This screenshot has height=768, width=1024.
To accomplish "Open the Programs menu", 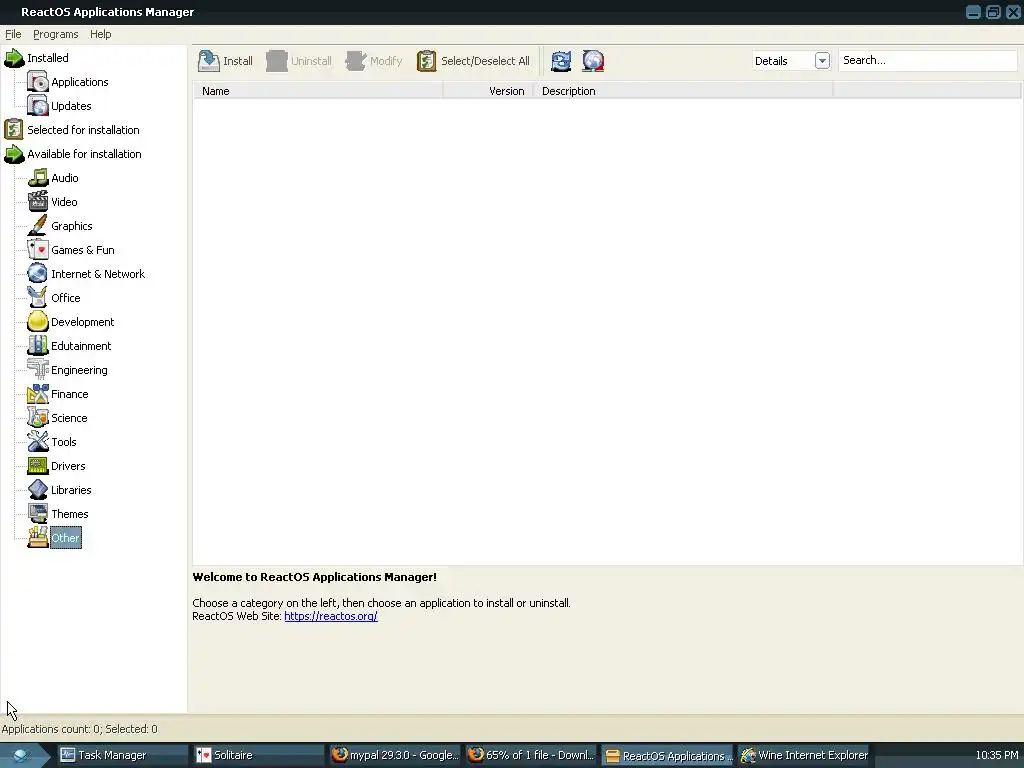I will (56, 34).
